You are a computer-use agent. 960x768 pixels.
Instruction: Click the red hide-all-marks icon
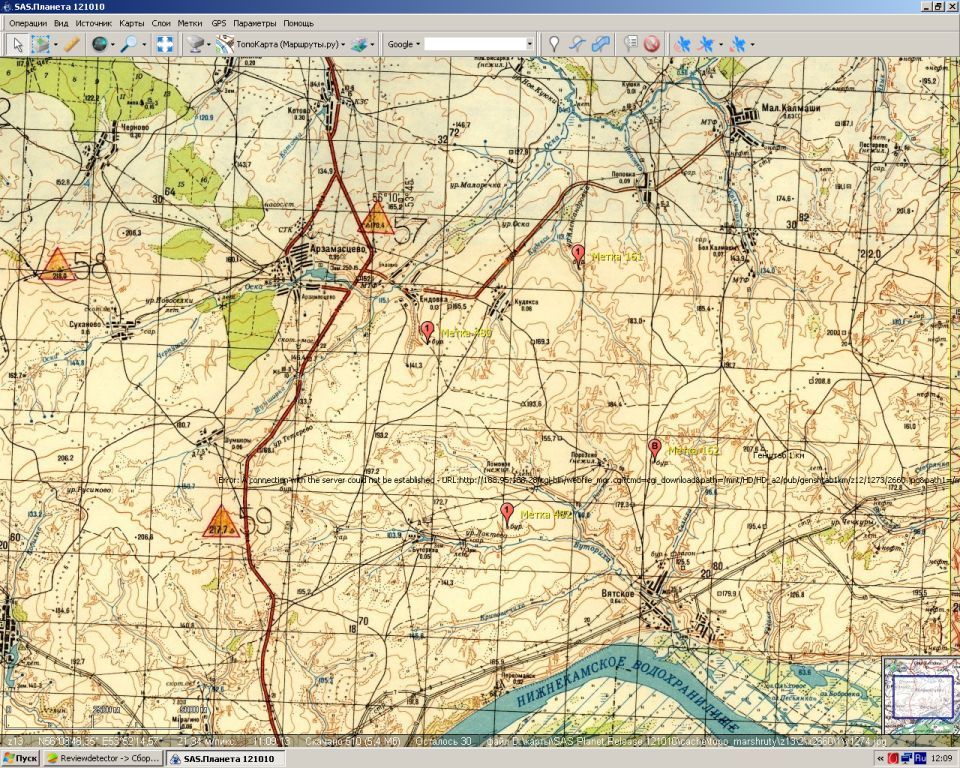(652, 44)
